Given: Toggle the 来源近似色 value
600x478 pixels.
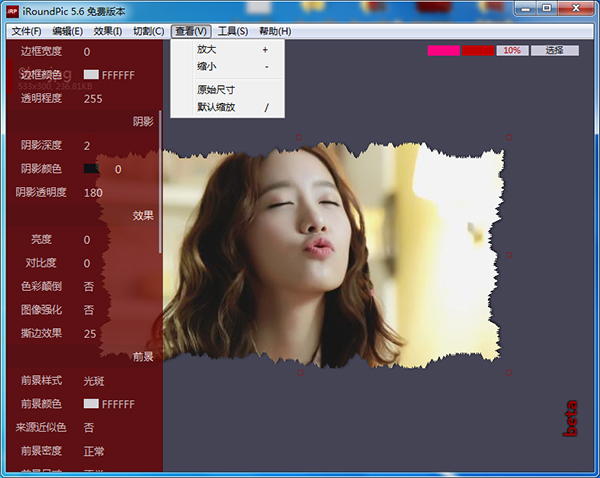Looking at the screenshot, I should 89,427.
